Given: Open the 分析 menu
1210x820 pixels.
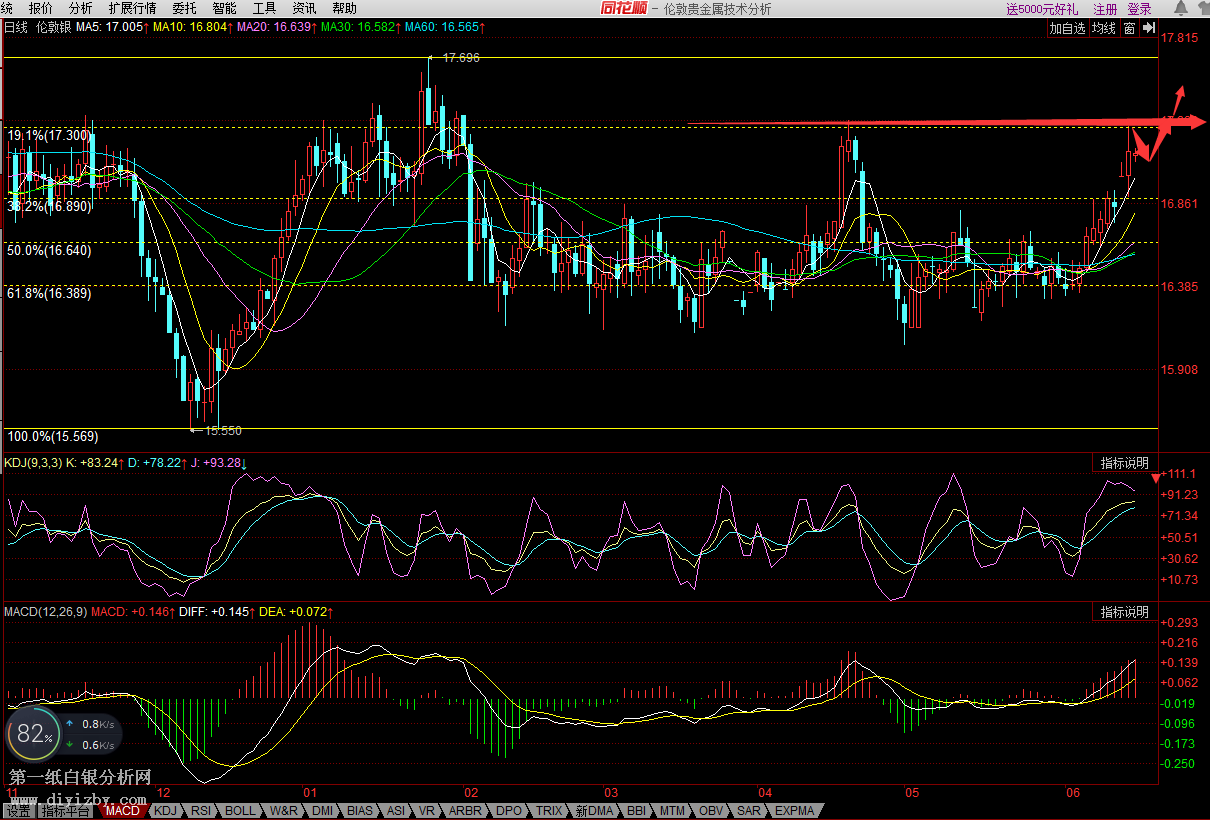Looking at the screenshot, I should tap(81, 8).
